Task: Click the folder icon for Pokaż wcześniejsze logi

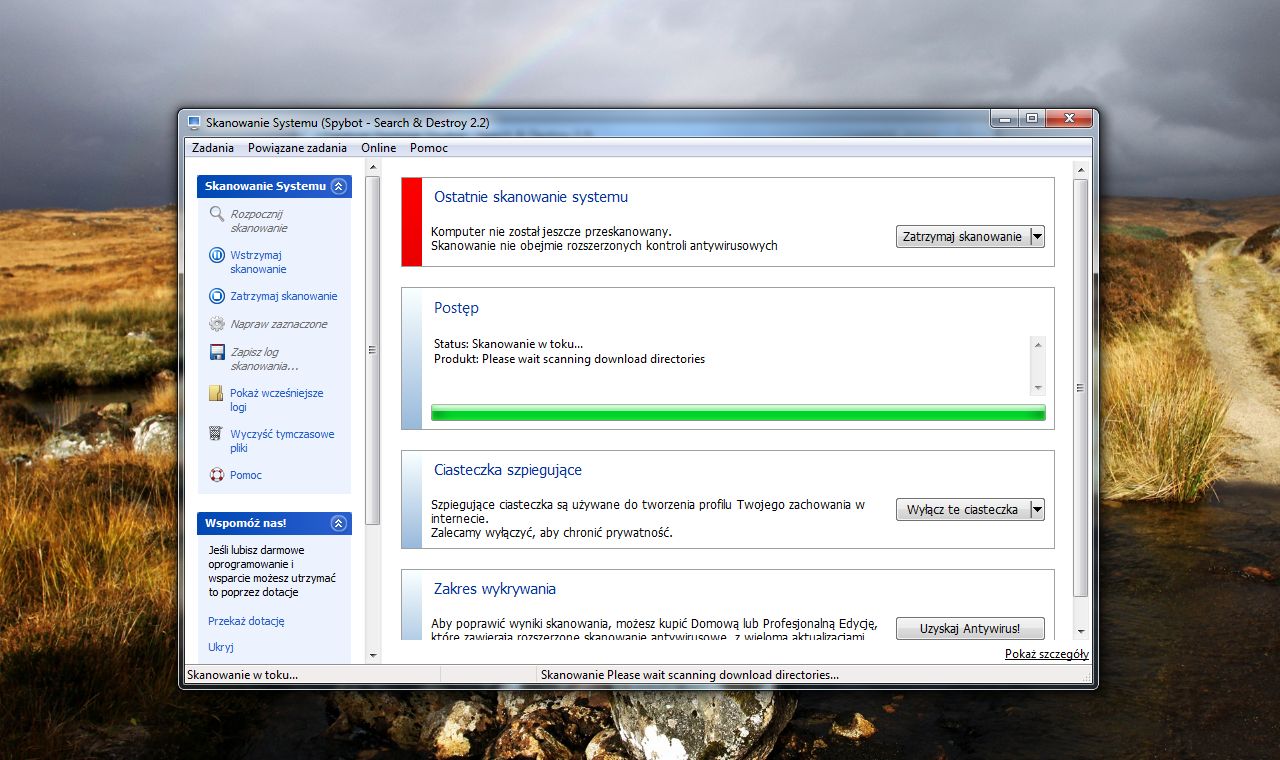Action: (217, 393)
